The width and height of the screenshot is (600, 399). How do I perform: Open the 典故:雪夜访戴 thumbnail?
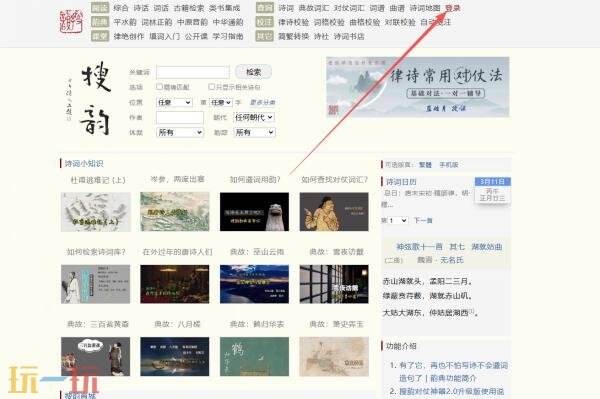click(334, 284)
